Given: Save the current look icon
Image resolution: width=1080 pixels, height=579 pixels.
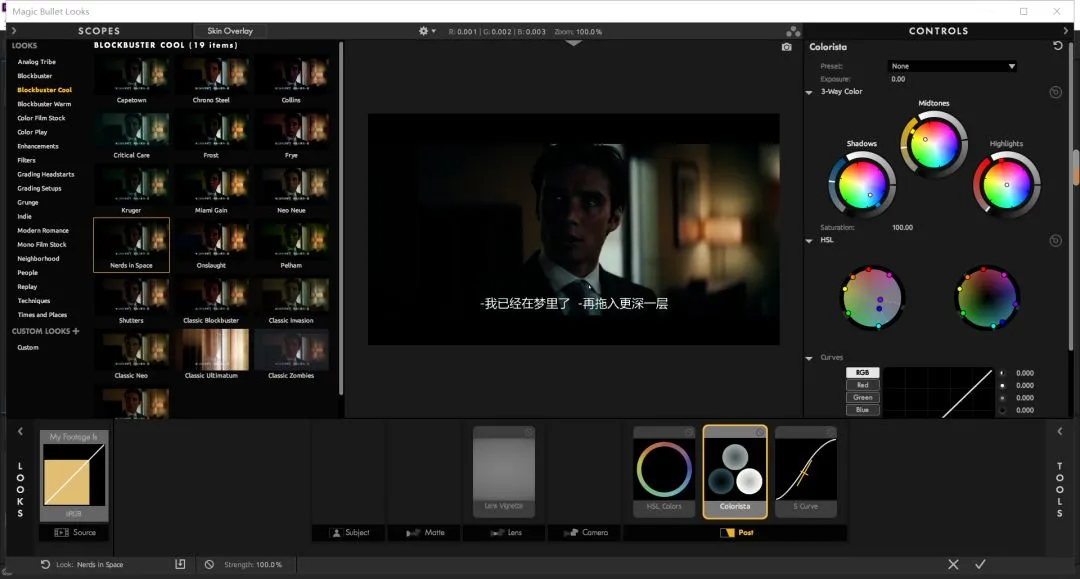Looking at the screenshot, I should [x=180, y=565].
